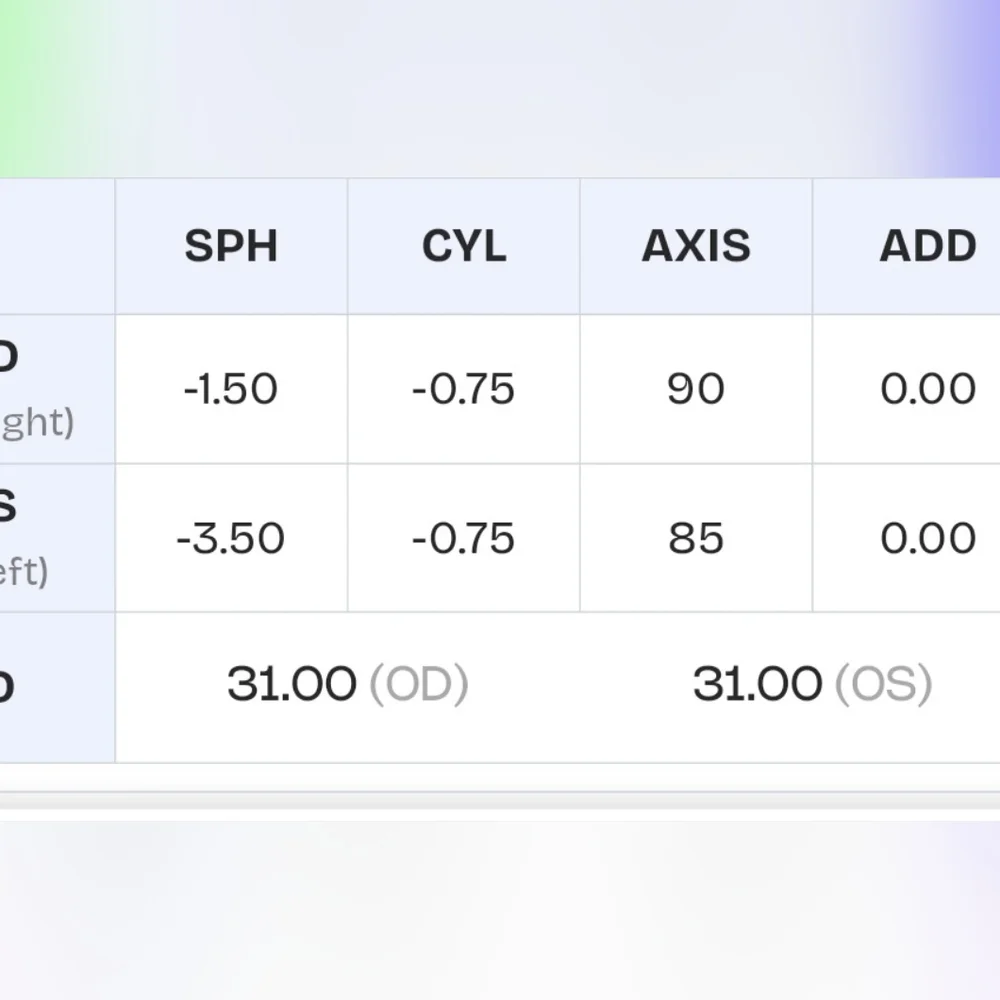The height and width of the screenshot is (1000, 1000).
Task: Click the ADD column header
Action: 928,246
